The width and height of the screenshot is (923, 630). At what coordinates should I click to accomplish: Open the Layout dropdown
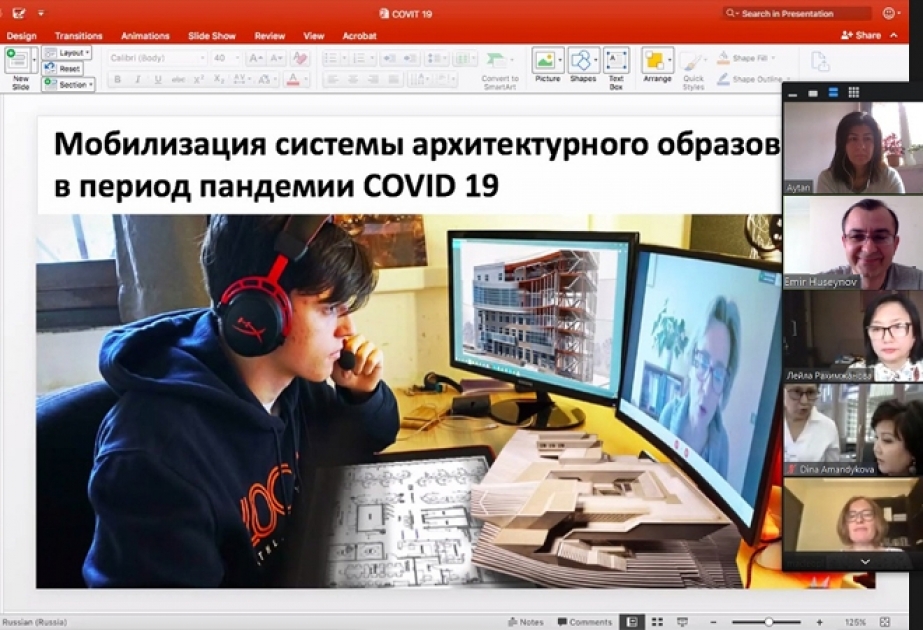point(67,53)
